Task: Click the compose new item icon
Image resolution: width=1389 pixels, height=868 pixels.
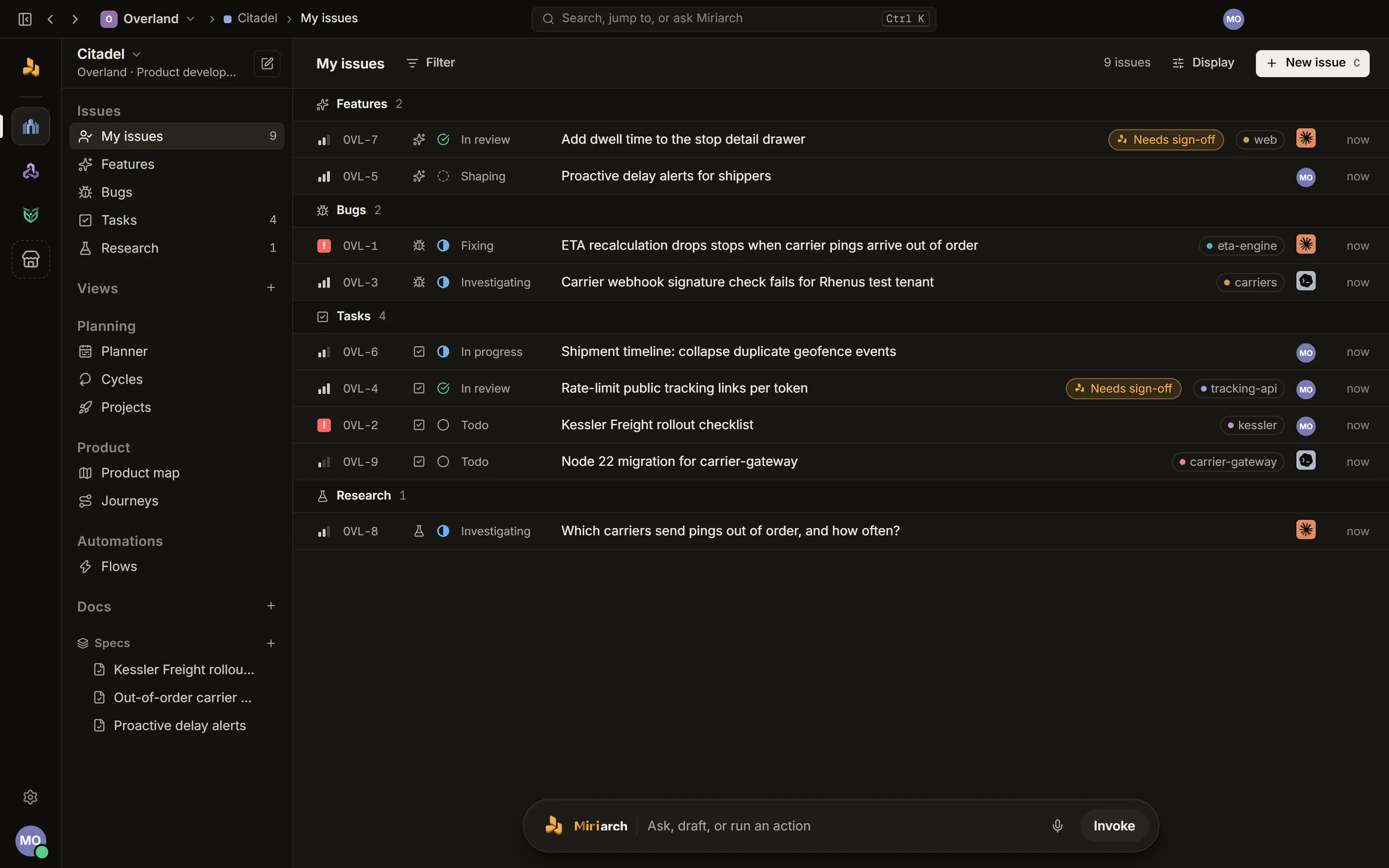Action: tap(267, 63)
